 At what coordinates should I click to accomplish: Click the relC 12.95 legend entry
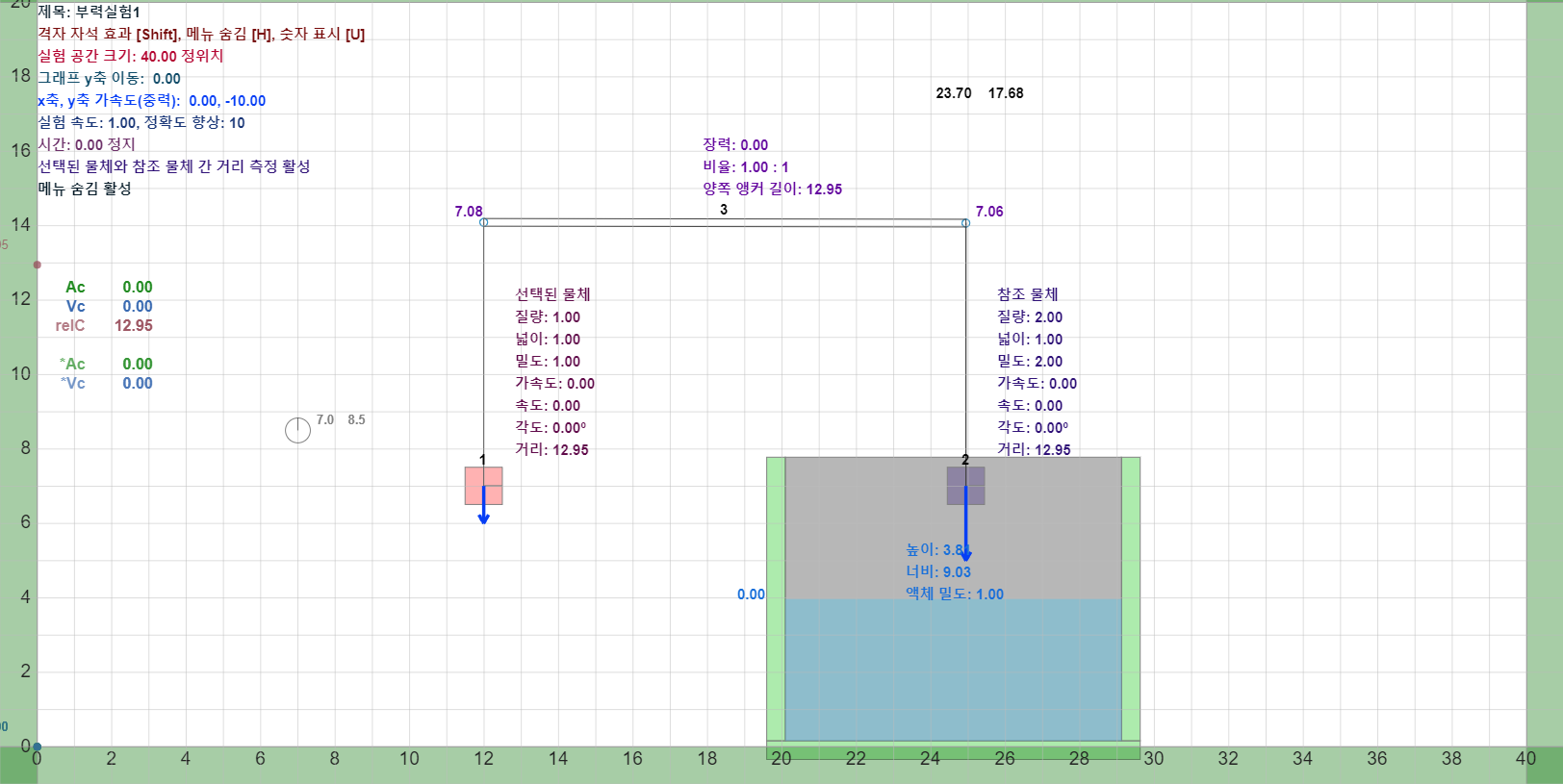coord(104,325)
